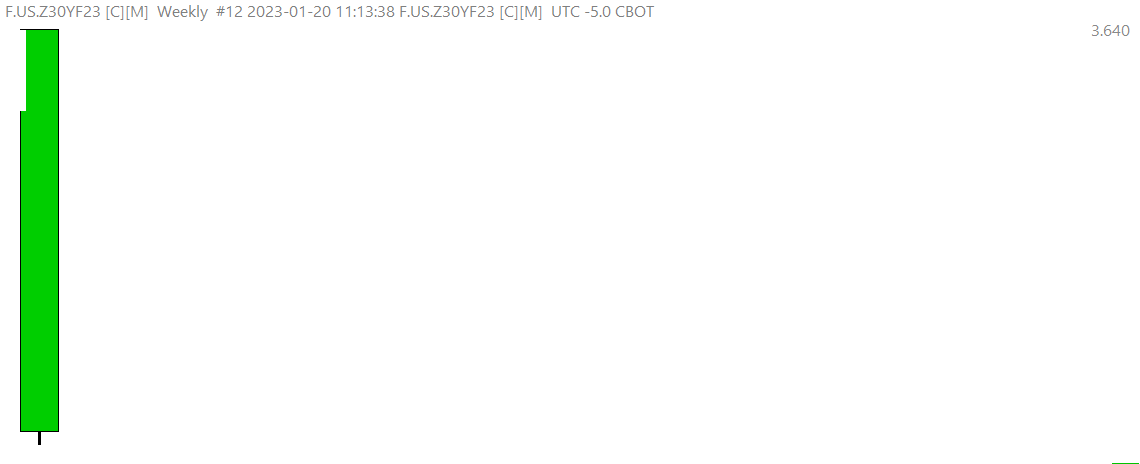Click the first F.US.Z30YF23 symbol label
The width and height of the screenshot is (1140, 464).
click(x=53, y=12)
